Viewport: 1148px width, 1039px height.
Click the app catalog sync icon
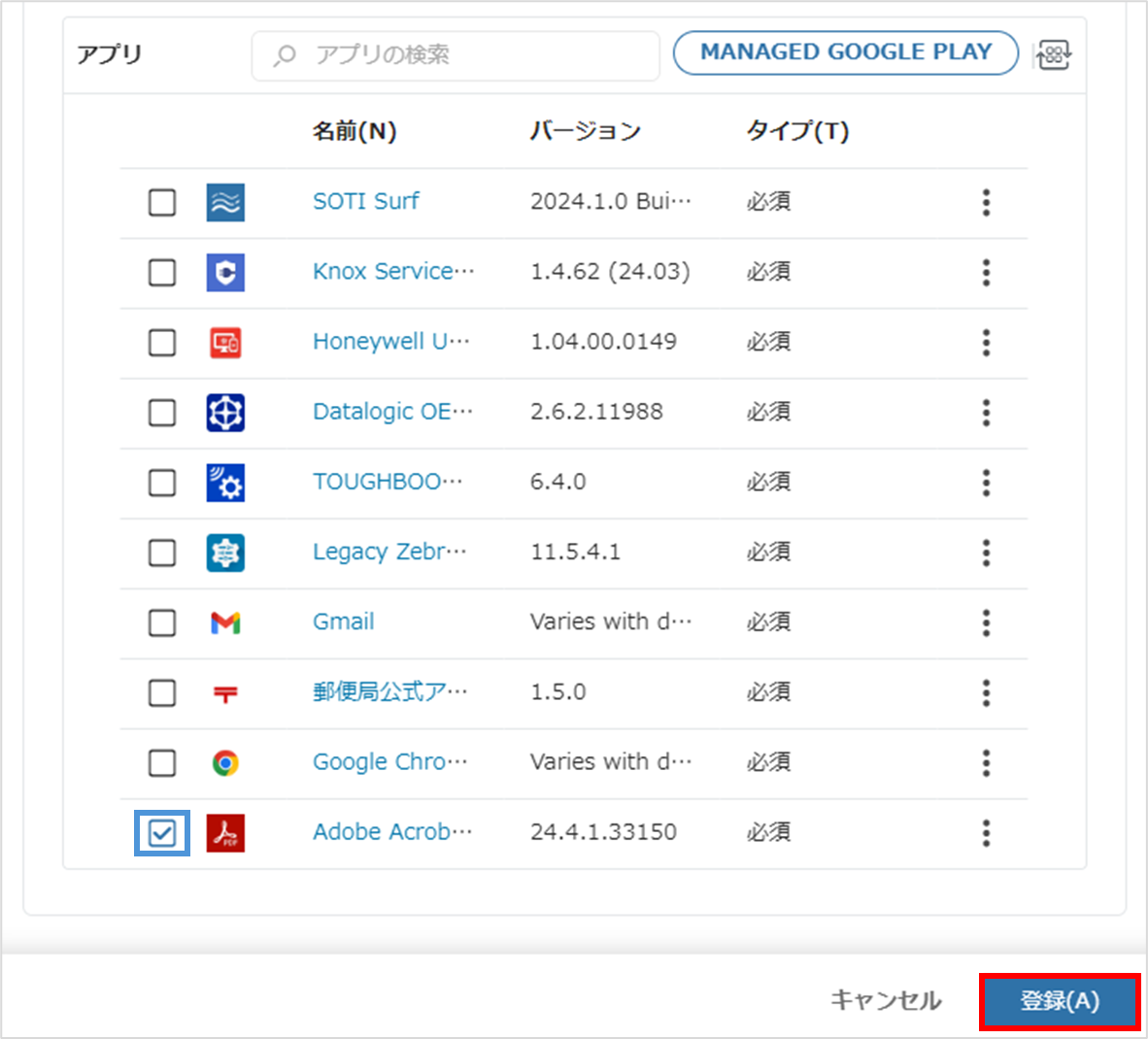pyautogui.click(x=1055, y=55)
